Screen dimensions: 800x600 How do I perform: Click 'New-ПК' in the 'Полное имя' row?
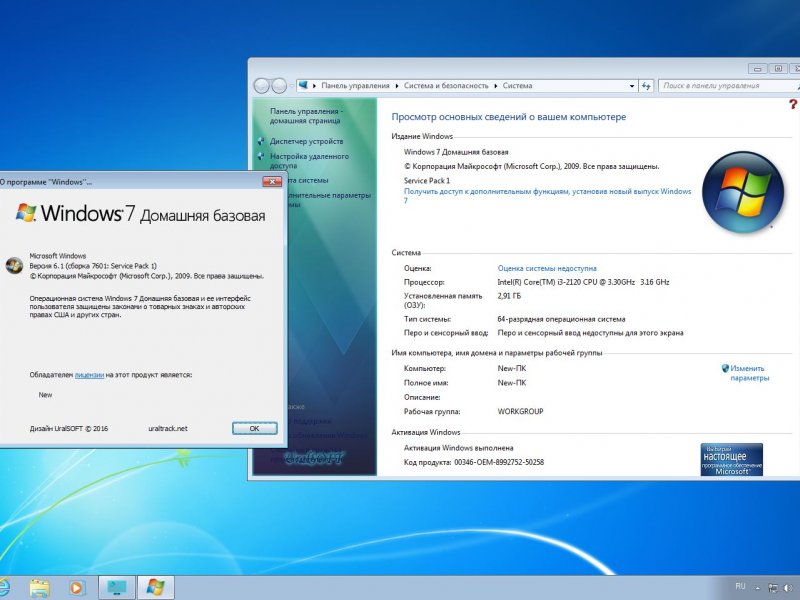click(512, 383)
